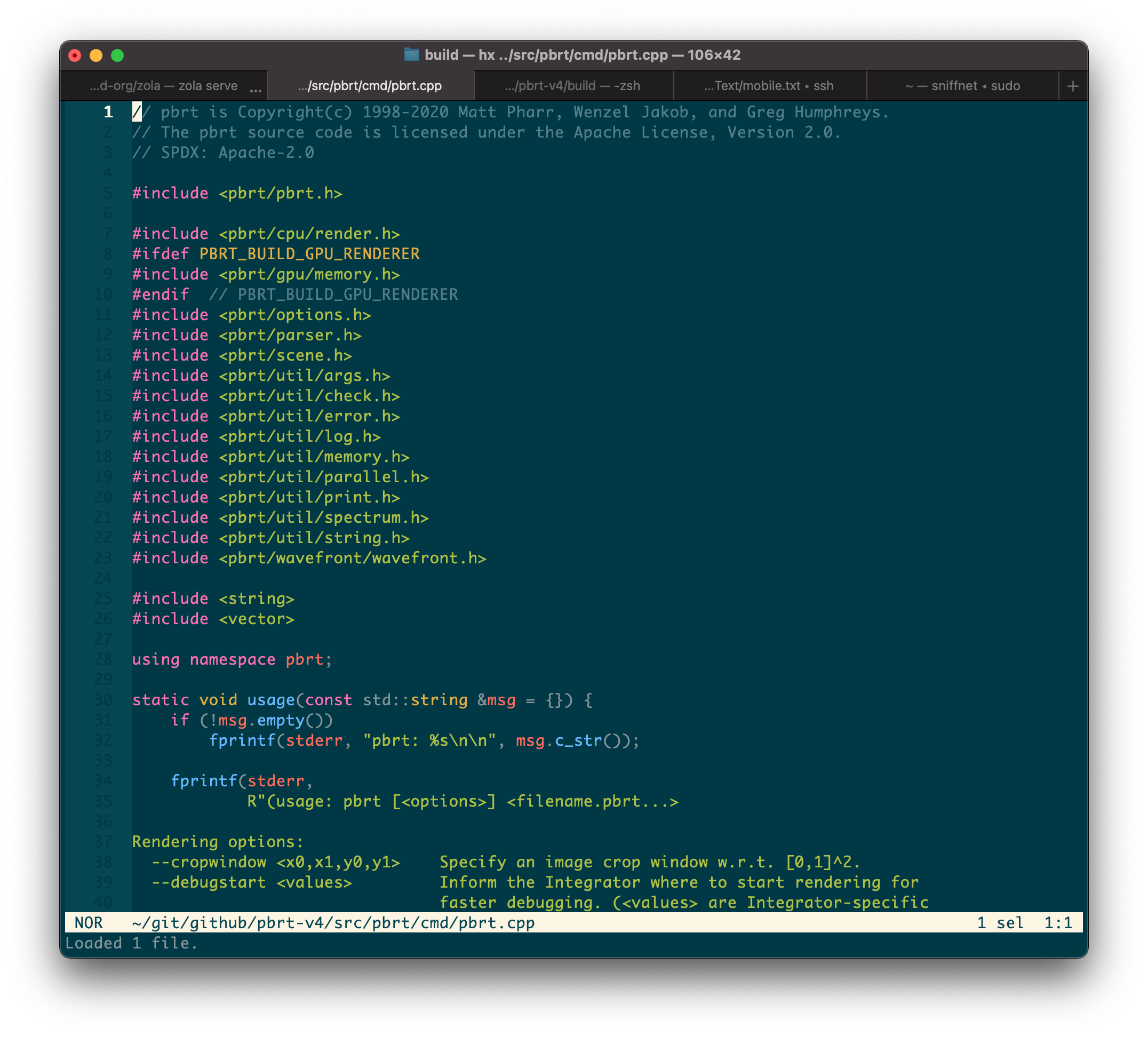
Task: Click the NOR mode indicator in status line
Action: (x=89, y=922)
